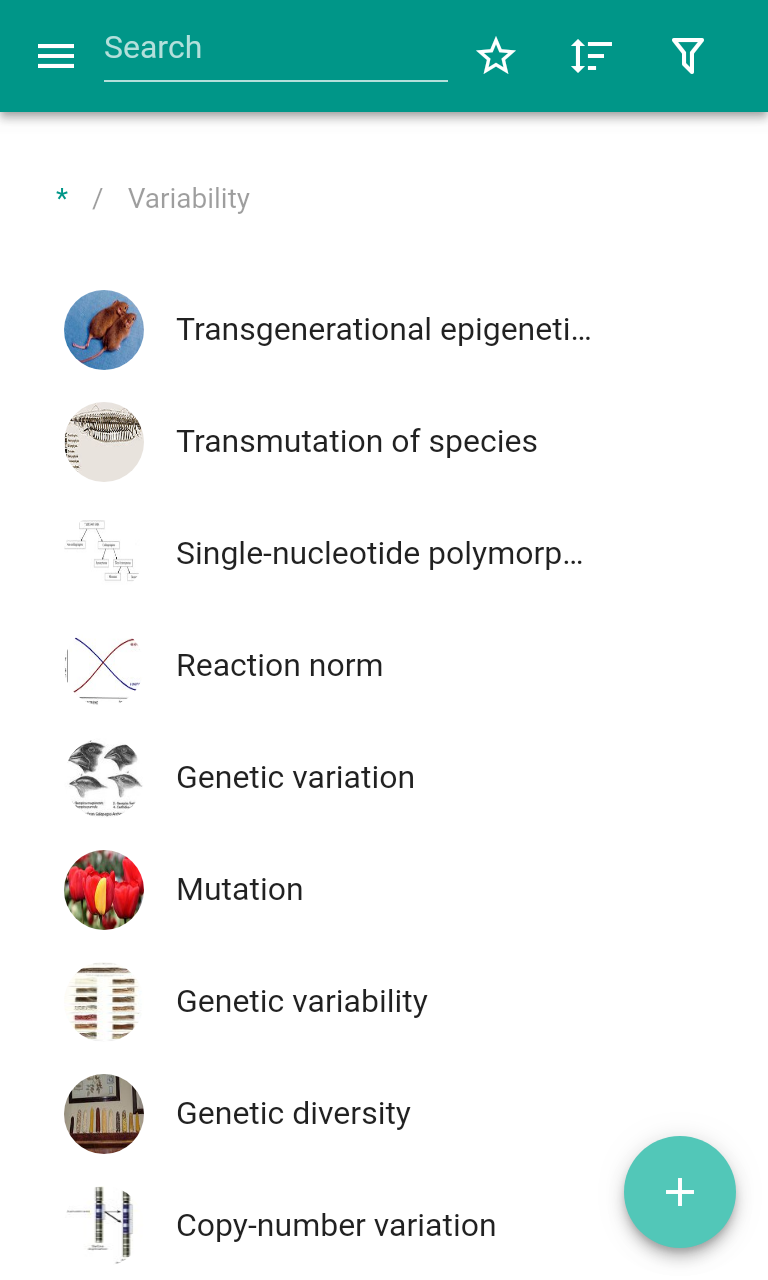The image size is (768, 1280).
Task: Open the filter funnel options
Action: point(688,56)
